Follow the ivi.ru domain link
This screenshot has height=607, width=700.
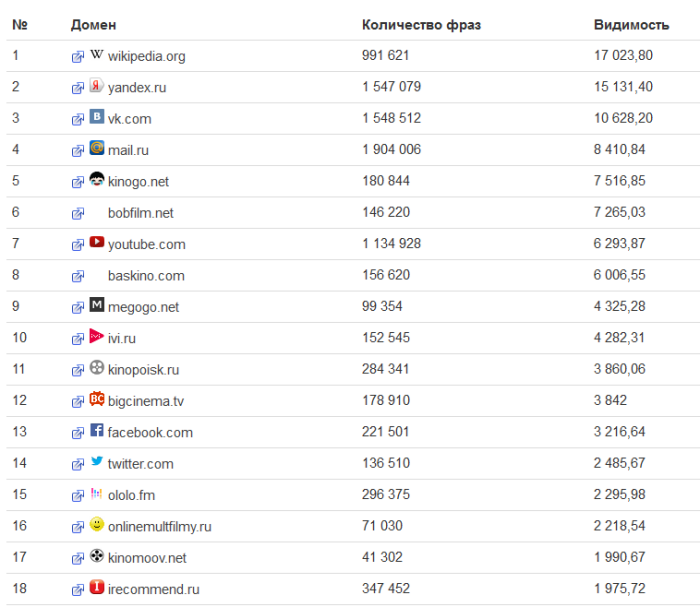pos(122,339)
